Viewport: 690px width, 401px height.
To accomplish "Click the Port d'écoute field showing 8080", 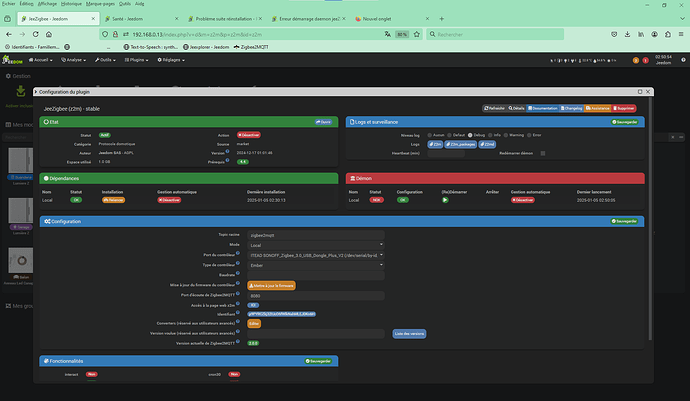I will 316,295.
